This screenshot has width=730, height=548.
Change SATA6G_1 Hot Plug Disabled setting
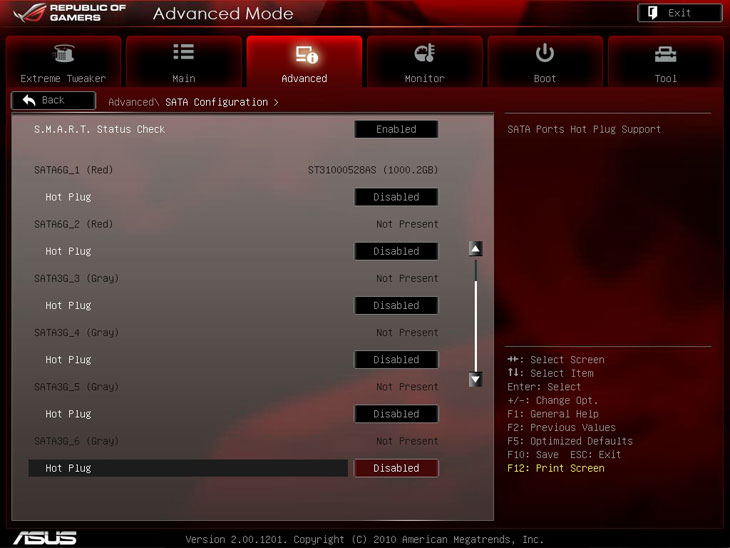(x=396, y=197)
